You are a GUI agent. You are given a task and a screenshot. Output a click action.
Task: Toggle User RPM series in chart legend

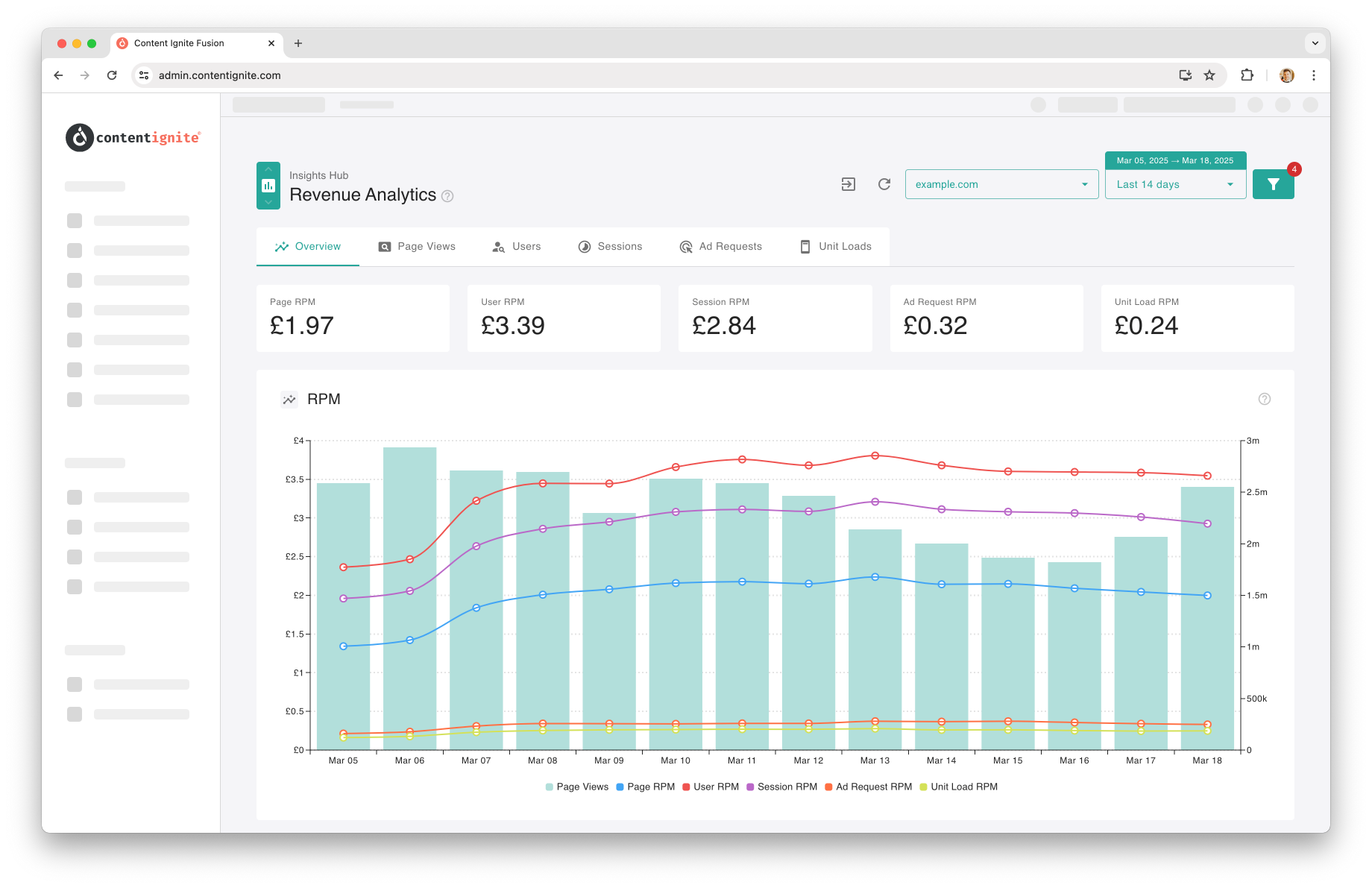(711, 787)
